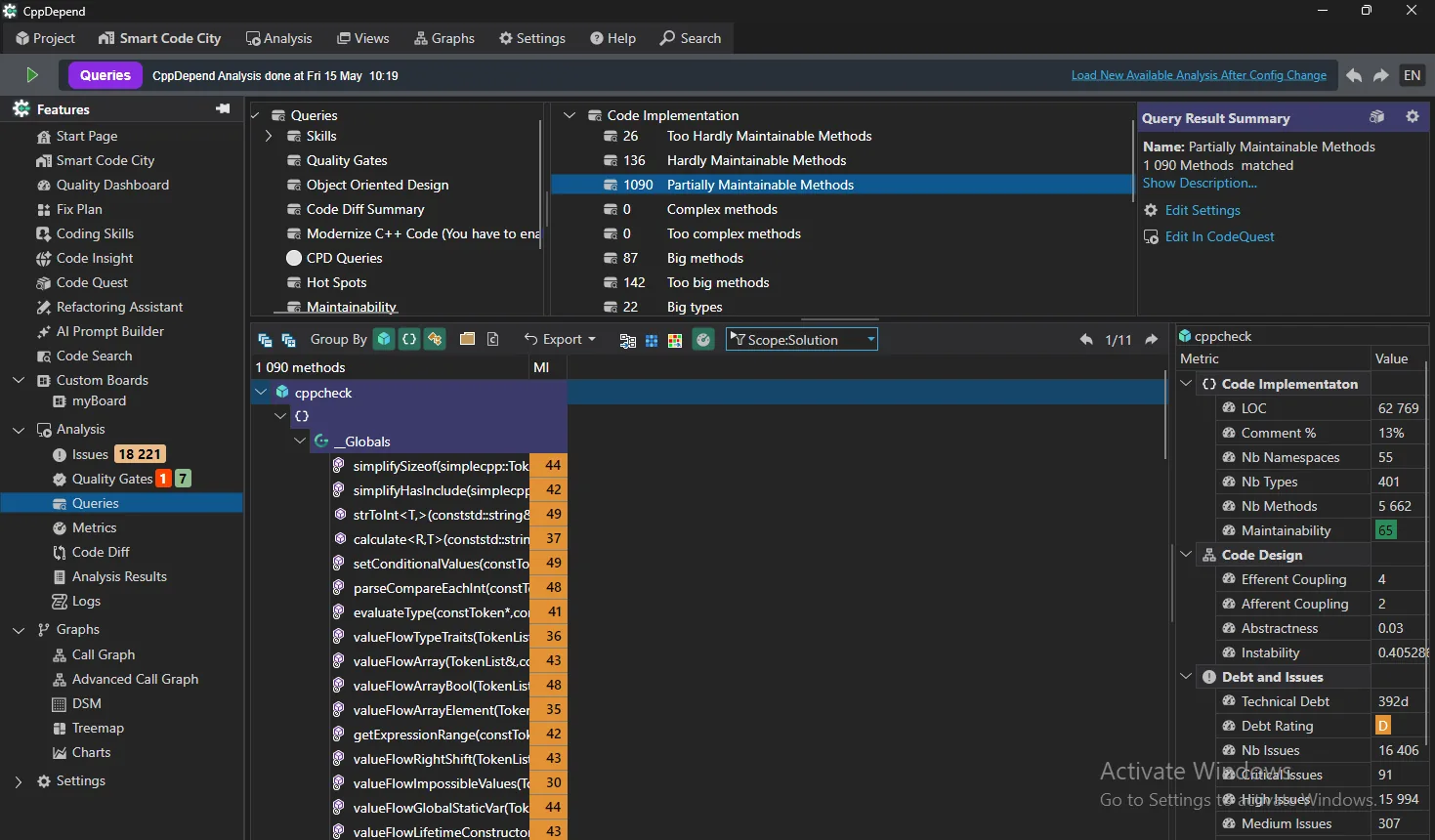Click the dependency graph export icon

pos(627,340)
